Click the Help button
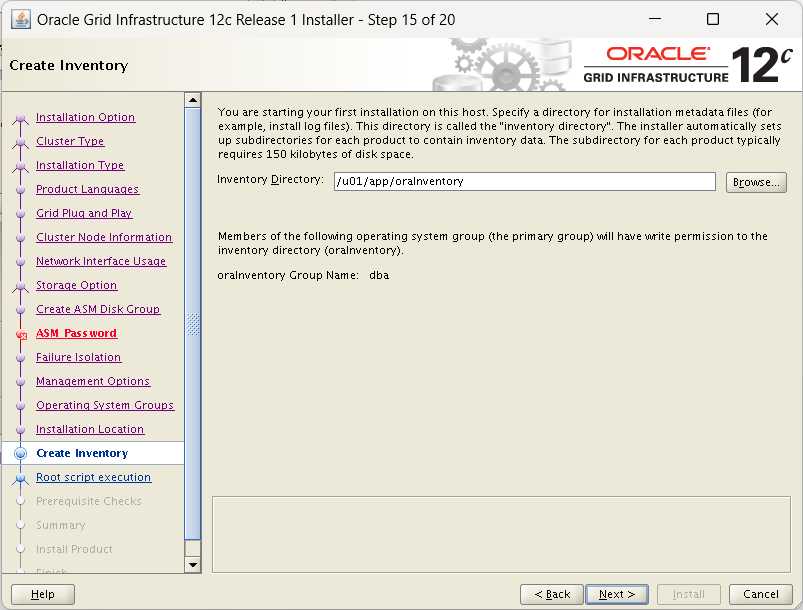Viewport: 803px width, 610px height. (43, 595)
